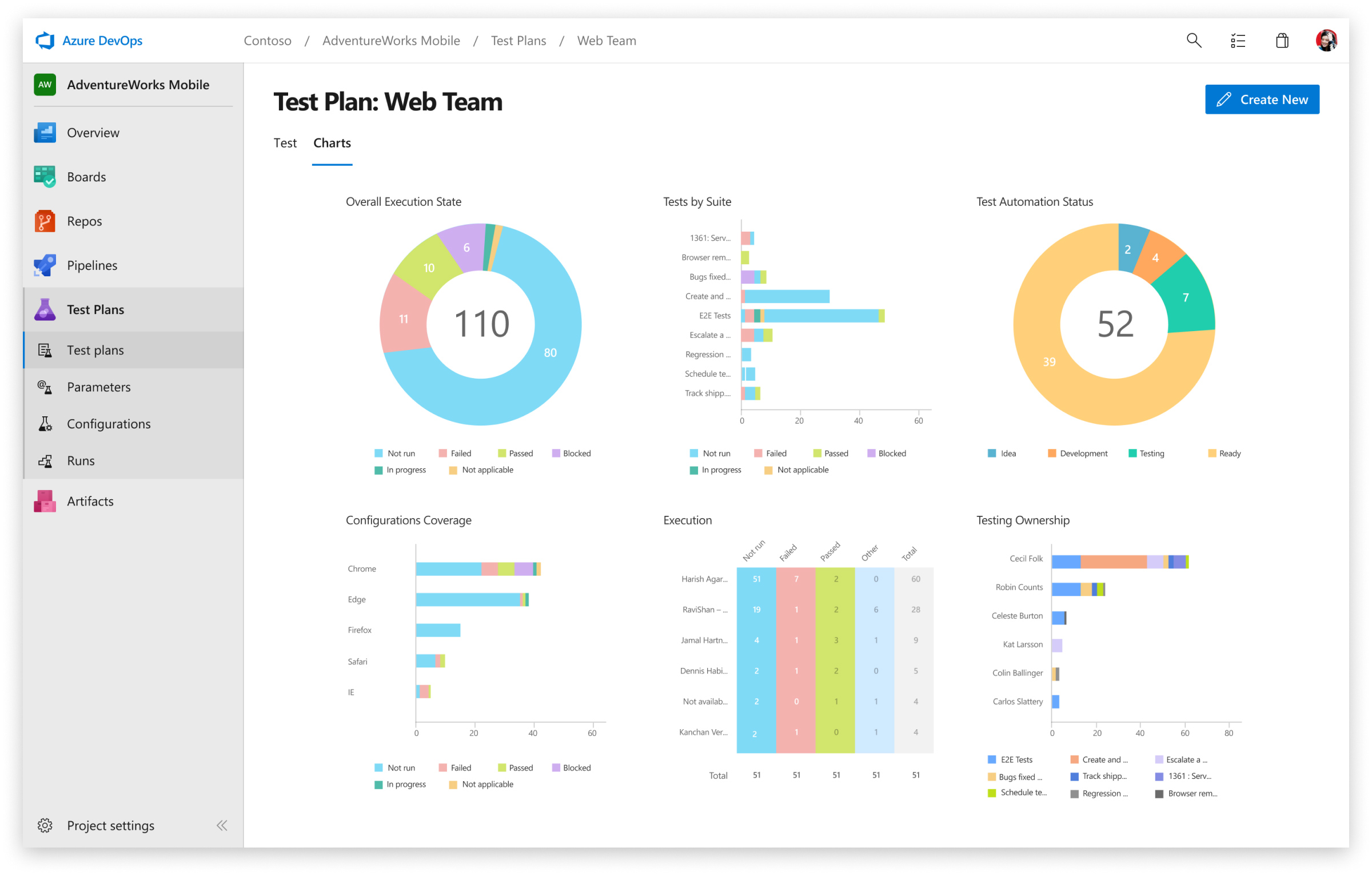1372x875 pixels.
Task: Open Runs under Test Plans
Action: [x=81, y=461]
